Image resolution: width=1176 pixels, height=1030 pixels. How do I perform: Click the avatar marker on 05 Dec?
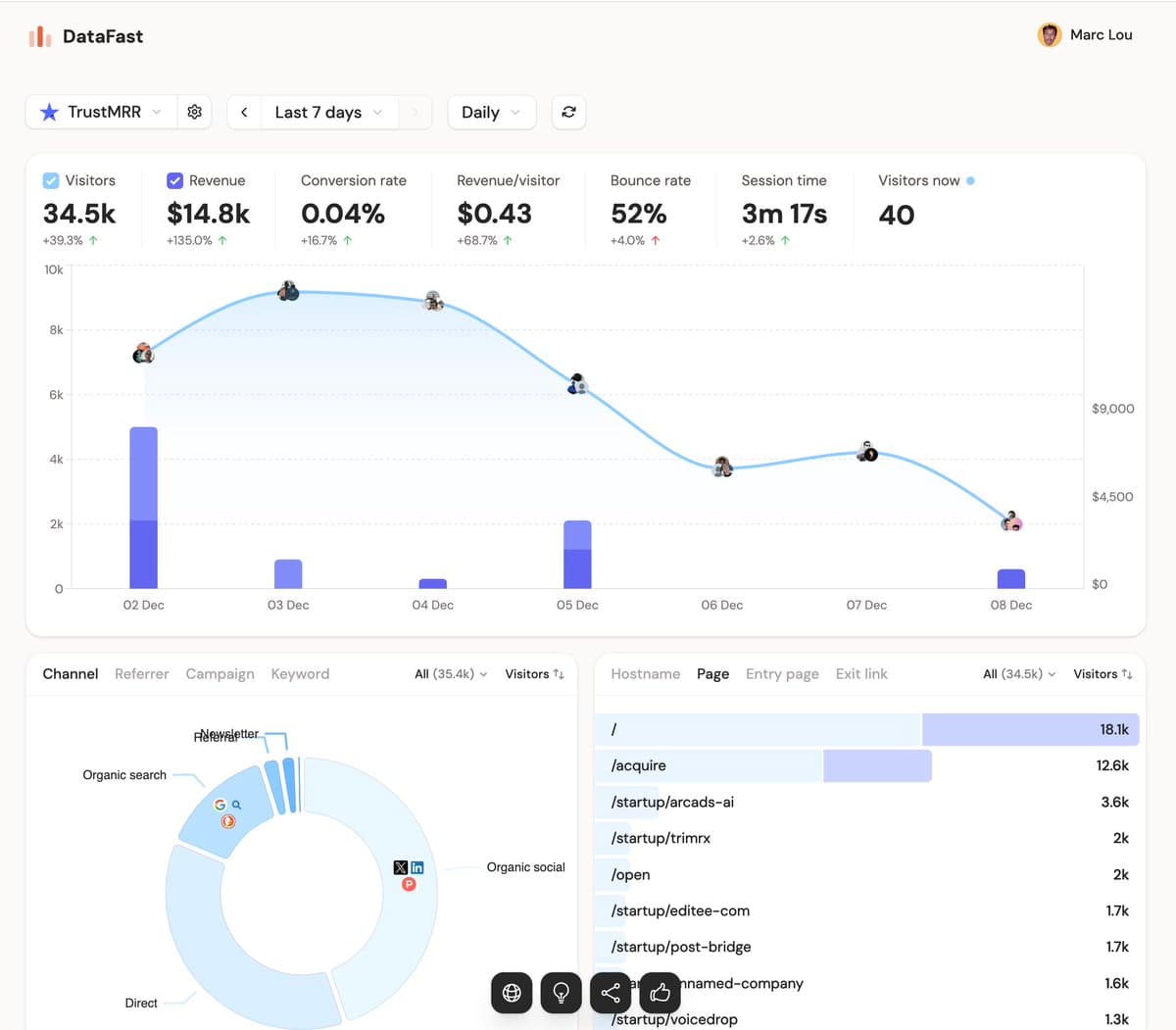click(x=577, y=384)
